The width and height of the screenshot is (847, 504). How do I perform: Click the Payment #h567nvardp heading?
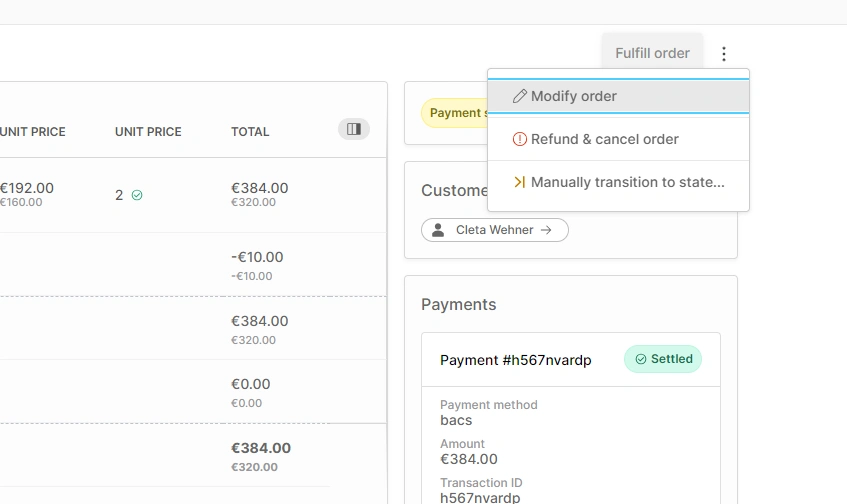click(515, 360)
